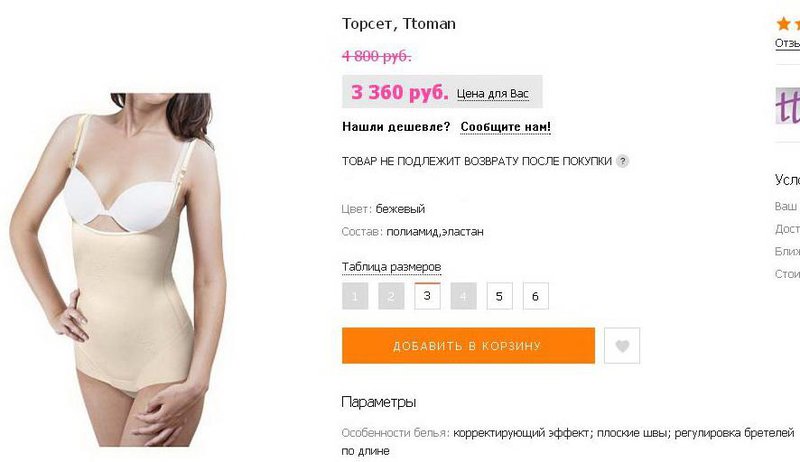800x462 pixels.
Task: Click the Параметры section heading
Action: pyautogui.click(x=379, y=402)
